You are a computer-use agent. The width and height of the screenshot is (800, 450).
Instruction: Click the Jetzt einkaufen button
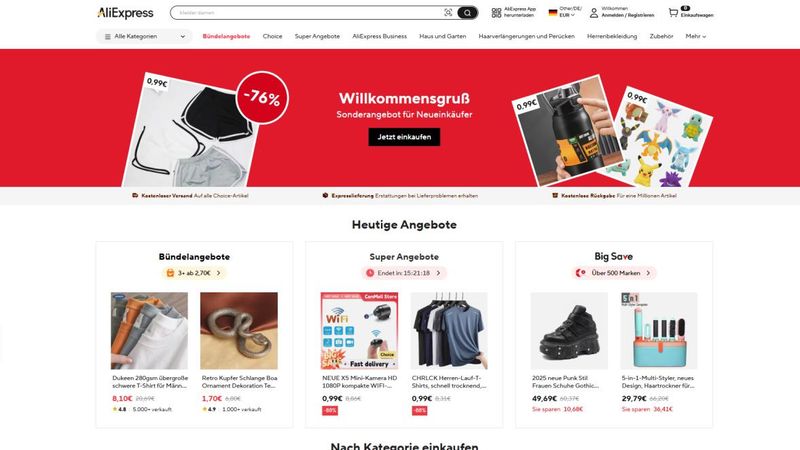click(404, 137)
